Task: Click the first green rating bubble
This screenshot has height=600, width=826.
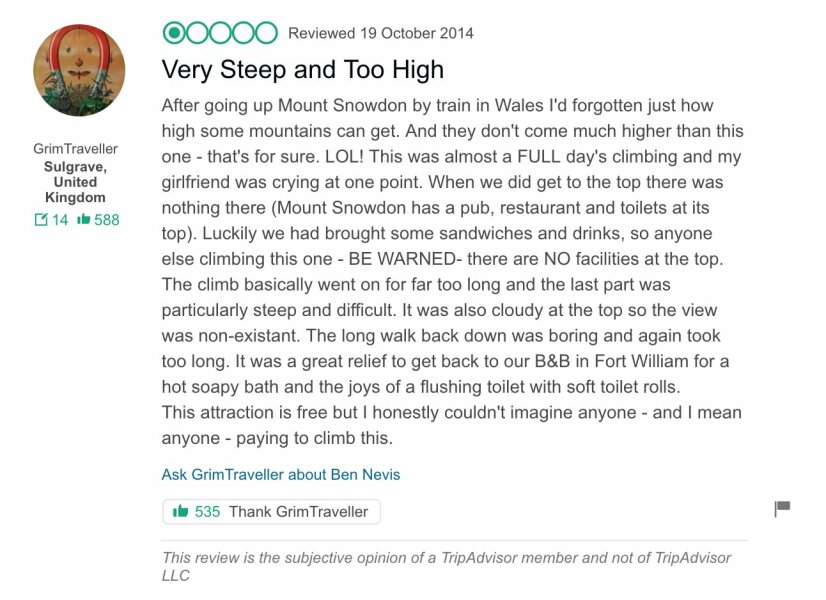Action: pos(171,32)
